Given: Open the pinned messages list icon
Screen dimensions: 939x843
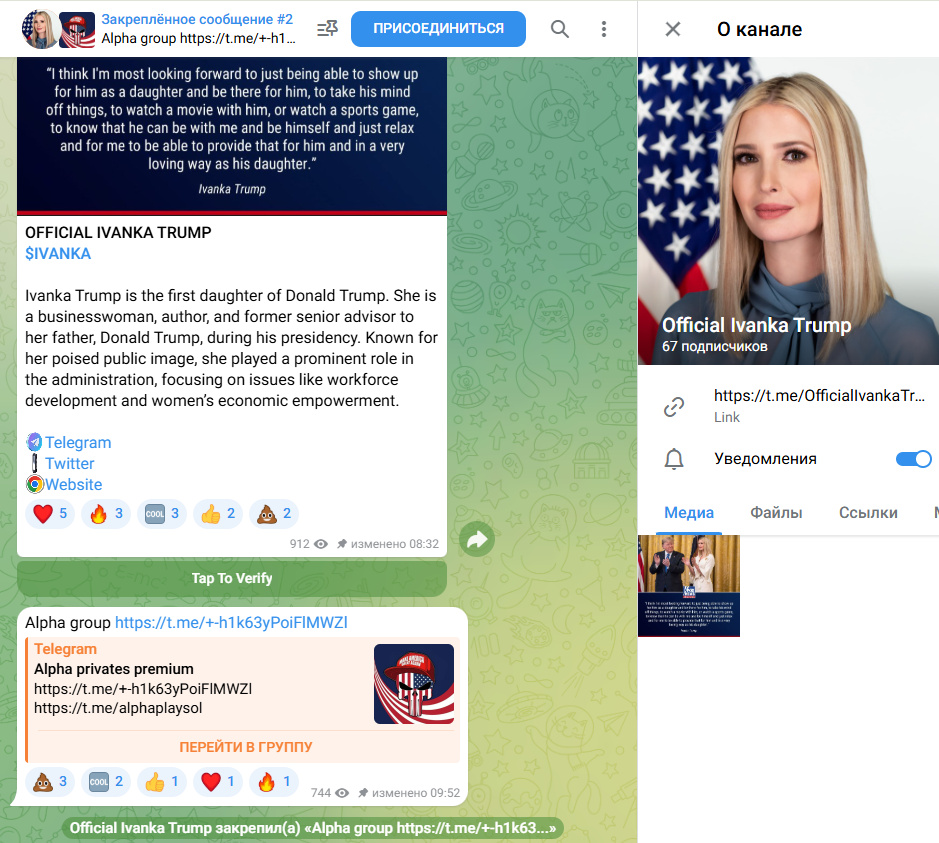Looking at the screenshot, I should pyautogui.click(x=328, y=28).
